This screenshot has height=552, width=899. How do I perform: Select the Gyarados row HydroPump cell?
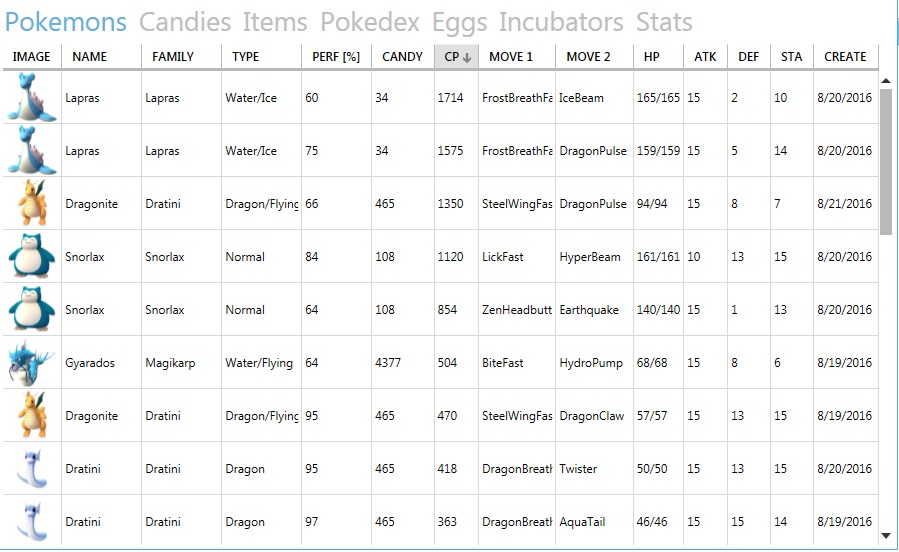[x=591, y=362]
